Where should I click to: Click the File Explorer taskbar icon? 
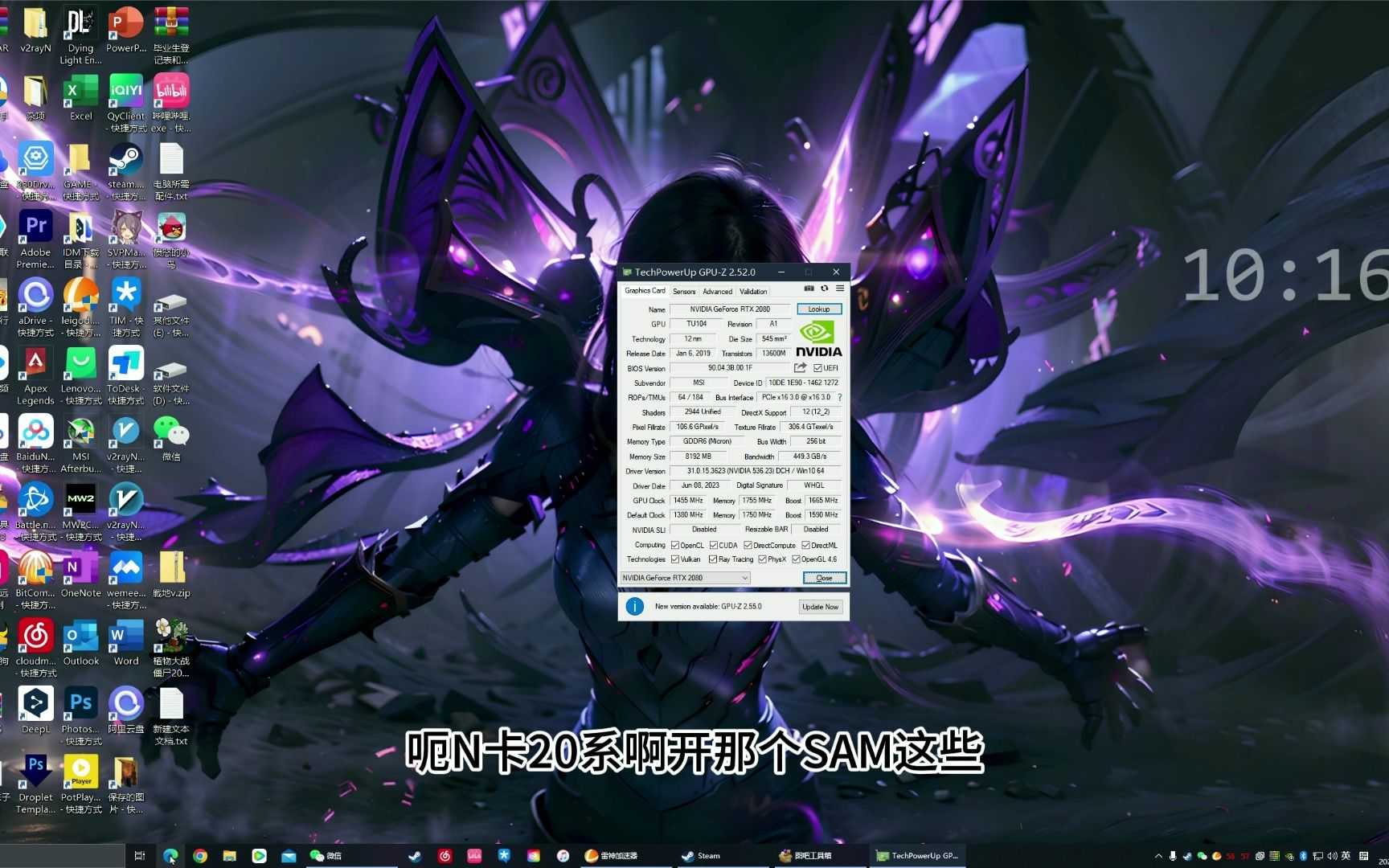[x=230, y=856]
